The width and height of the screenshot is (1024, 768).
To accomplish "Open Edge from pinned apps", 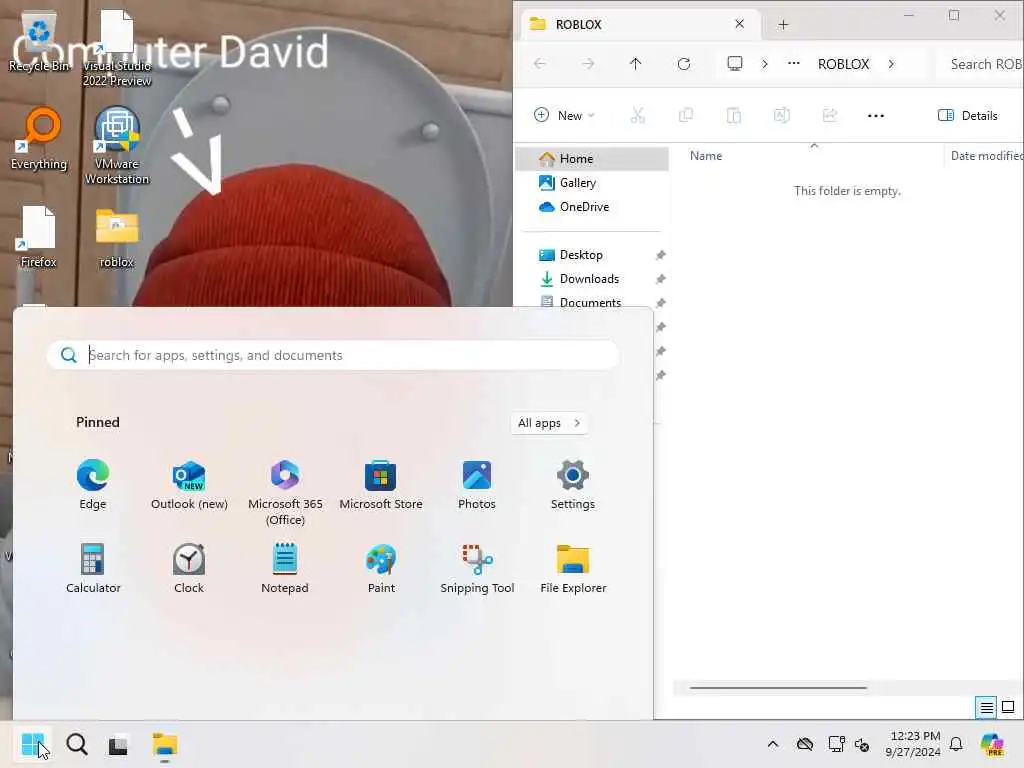I will (x=93, y=484).
